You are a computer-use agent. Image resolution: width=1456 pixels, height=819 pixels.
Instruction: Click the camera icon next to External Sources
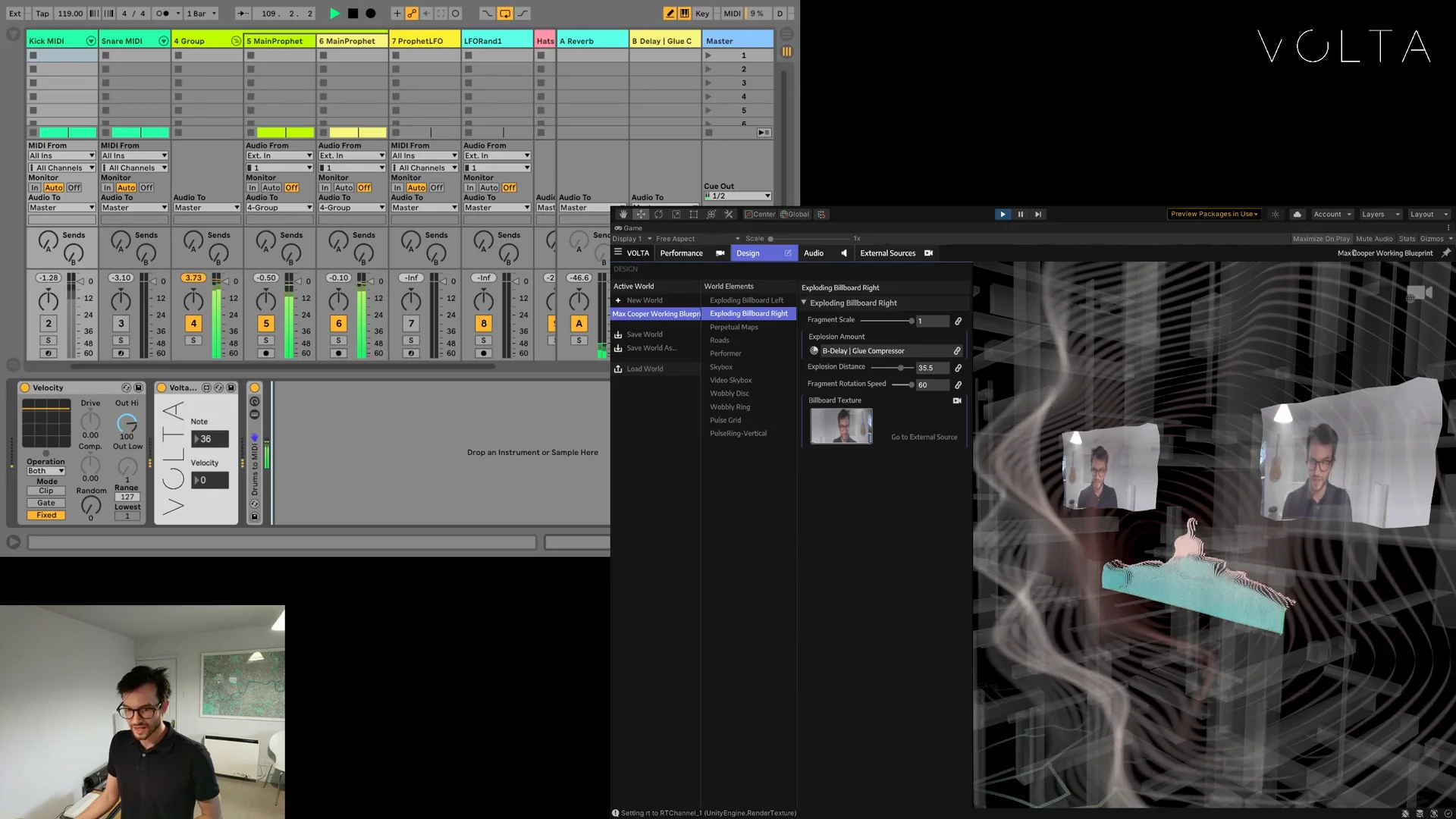coord(928,253)
